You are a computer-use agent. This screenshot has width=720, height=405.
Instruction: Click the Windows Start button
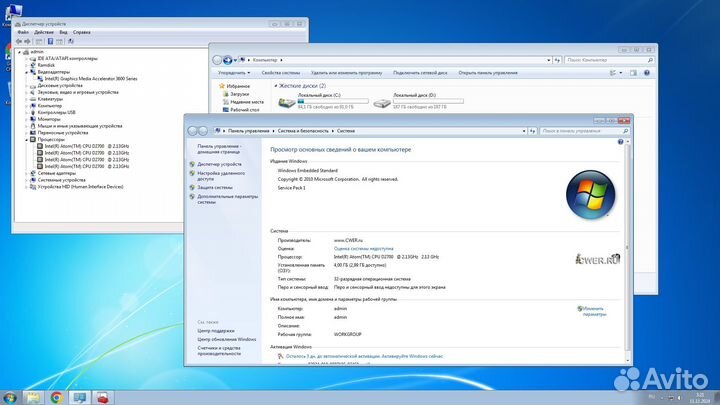click(x=12, y=396)
